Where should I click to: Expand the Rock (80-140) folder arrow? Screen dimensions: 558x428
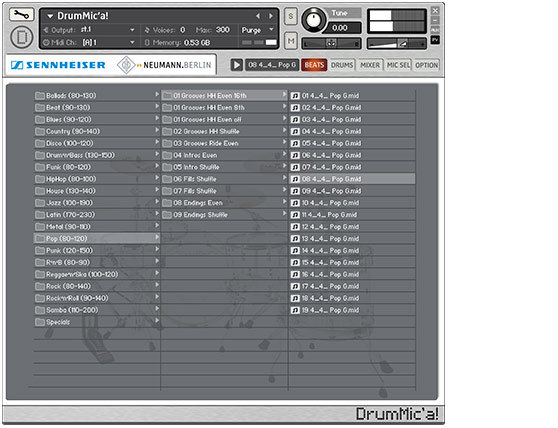157,285
